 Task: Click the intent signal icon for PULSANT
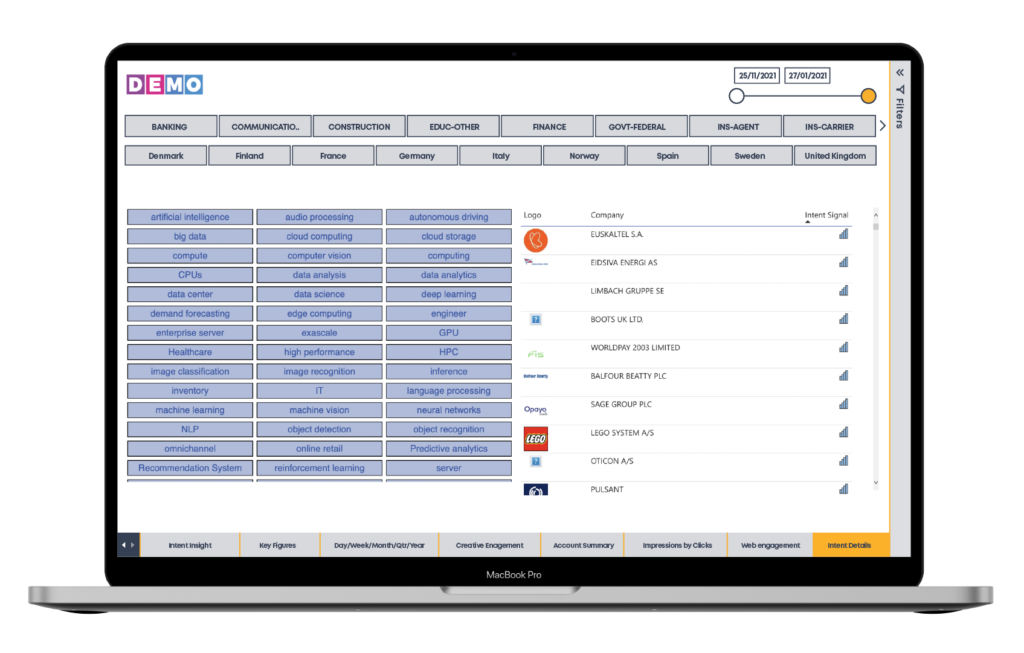(843, 489)
